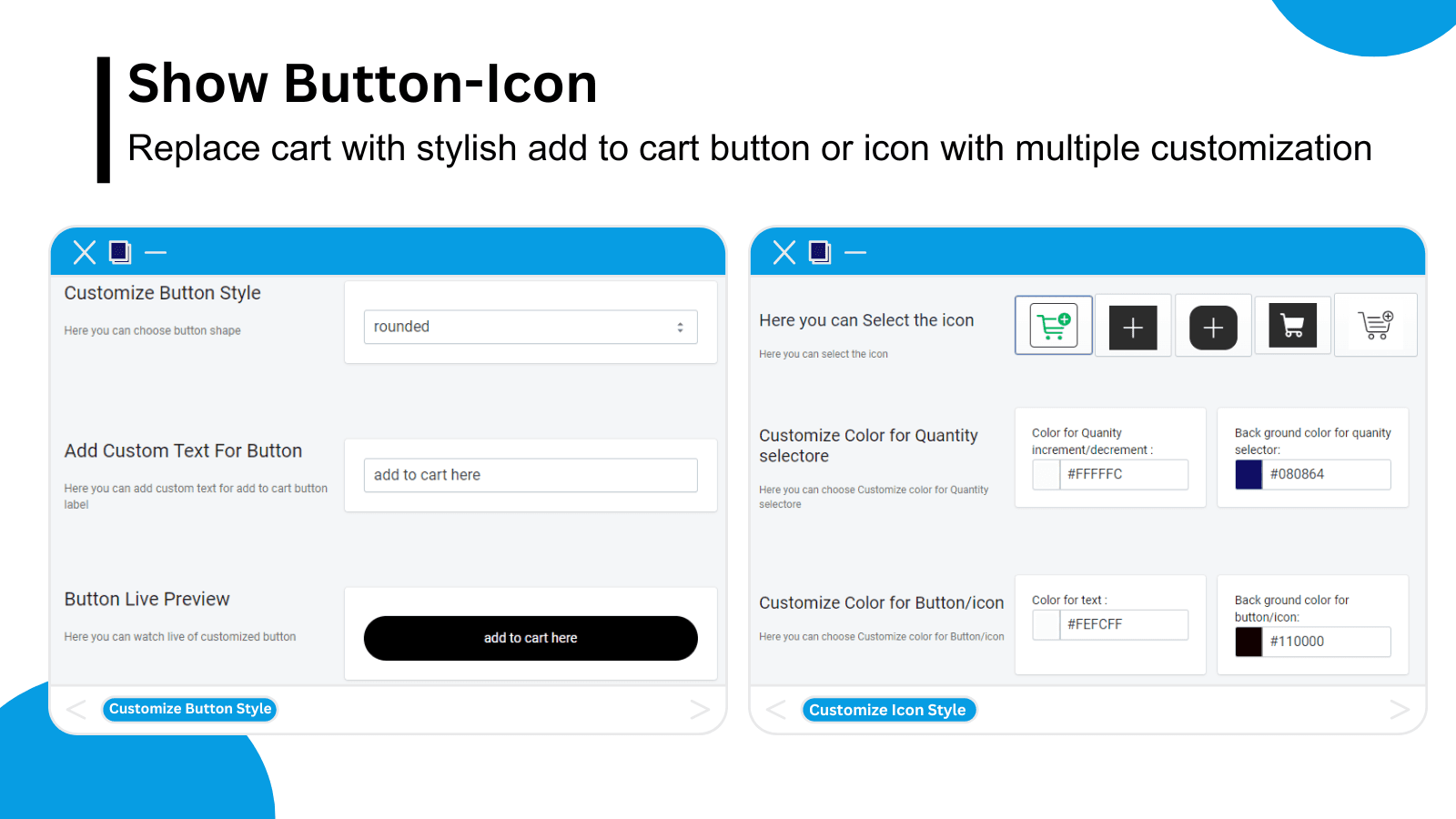Screen dimensions: 1456x819
Task: Edit the #FEFCFF text color hex field
Action: tap(1124, 624)
